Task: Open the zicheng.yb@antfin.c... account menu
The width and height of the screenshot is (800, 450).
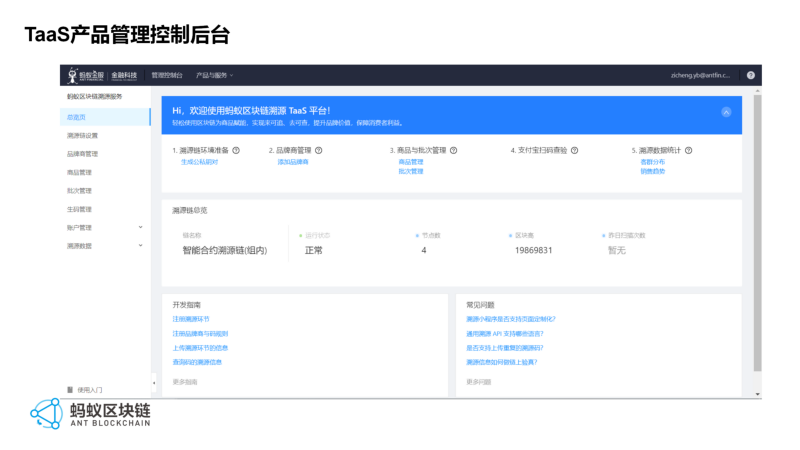Action: (x=700, y=75)
